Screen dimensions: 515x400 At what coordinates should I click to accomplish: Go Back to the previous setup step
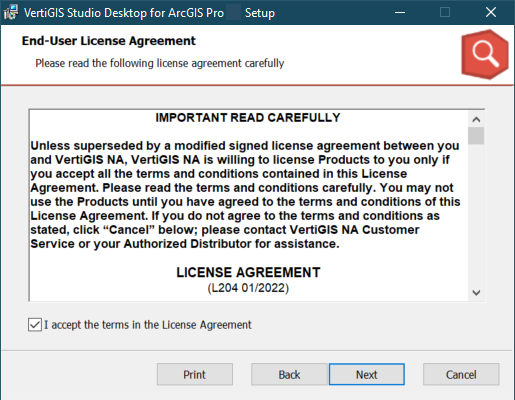point(289,374)
